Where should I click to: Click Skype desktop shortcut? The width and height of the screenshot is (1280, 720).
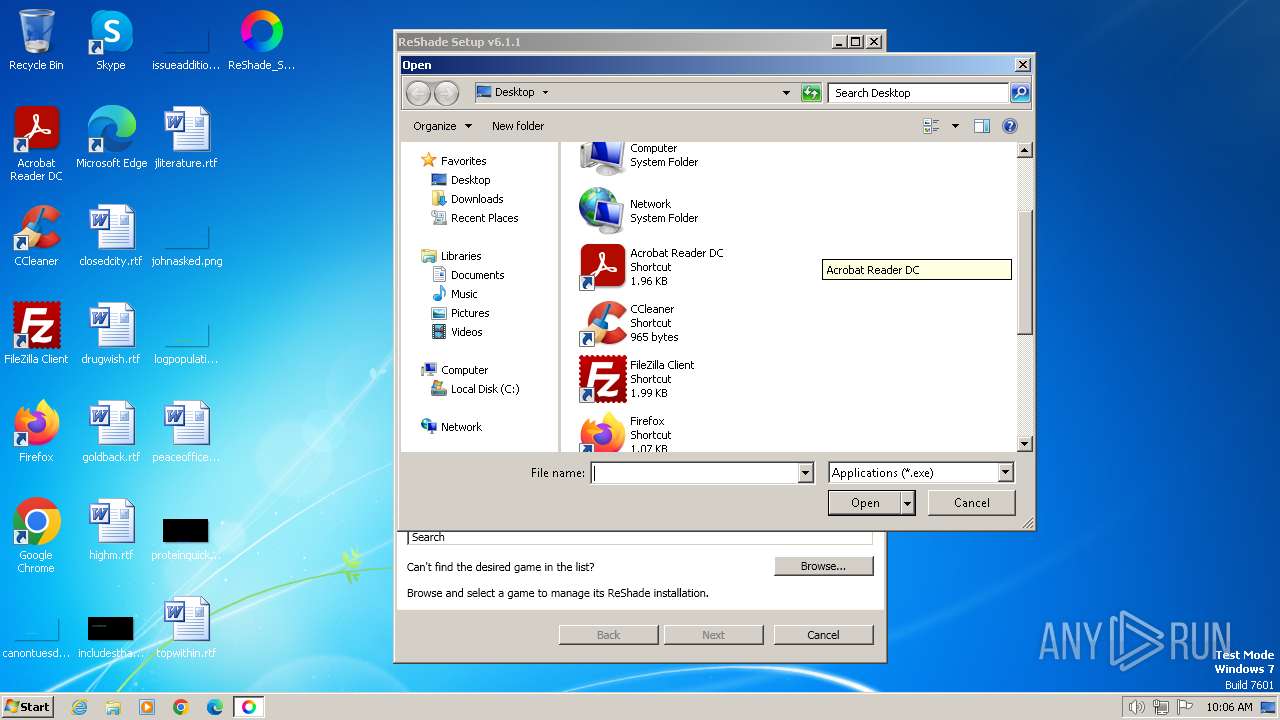[111, 40]
